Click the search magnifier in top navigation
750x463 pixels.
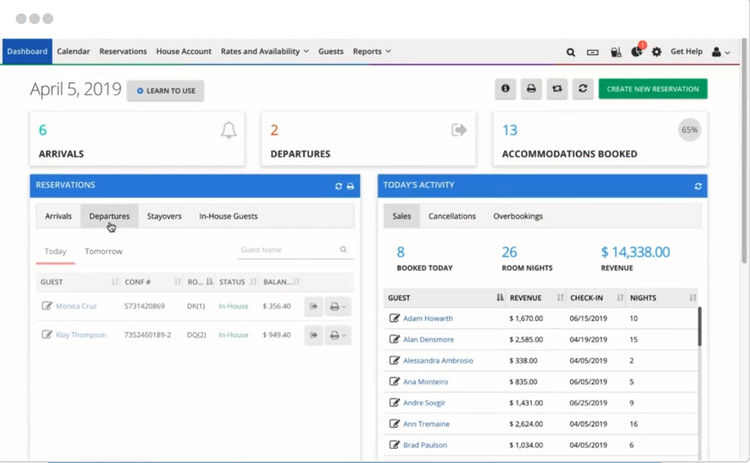pyautogui.click(x=570, y=52)
